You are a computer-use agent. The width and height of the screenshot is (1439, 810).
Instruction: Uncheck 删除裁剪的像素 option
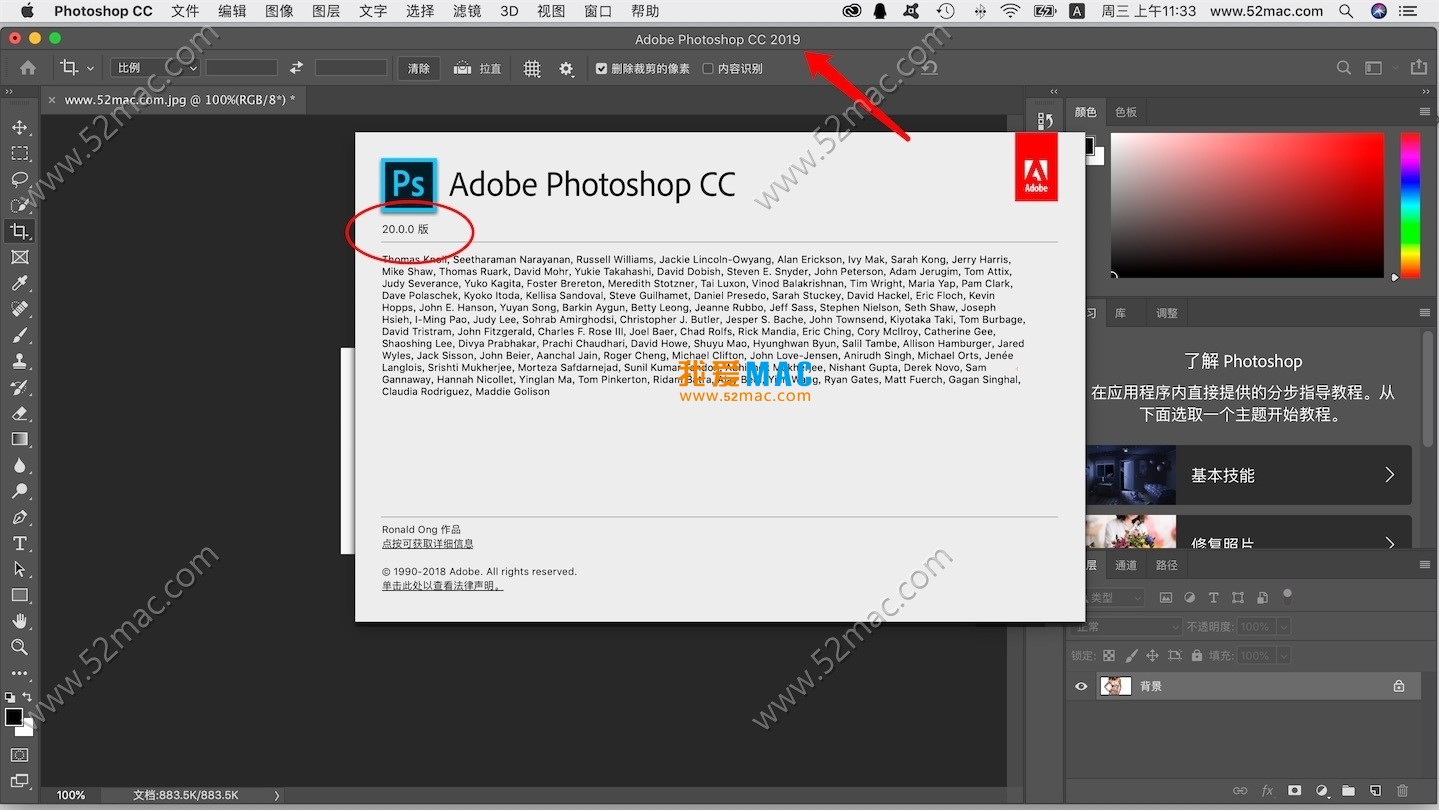(x=601, y=68)
